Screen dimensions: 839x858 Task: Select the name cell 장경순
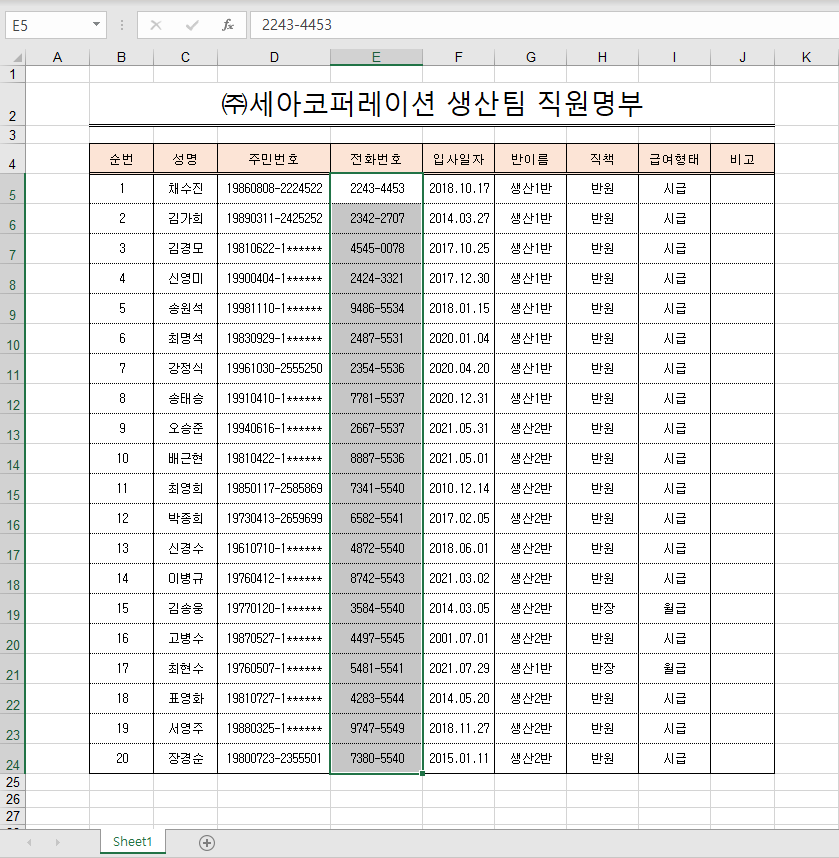[x=185, y=758]
